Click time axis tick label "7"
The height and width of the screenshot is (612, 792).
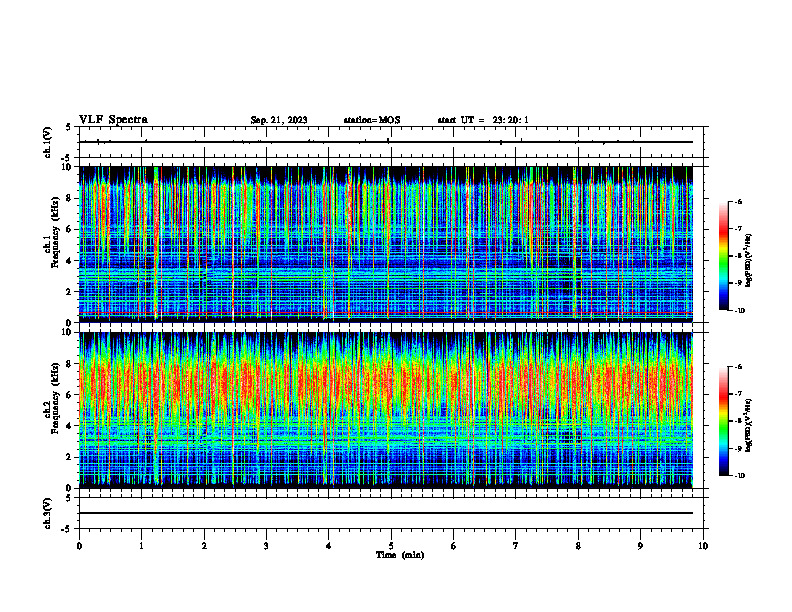tap(516, 546)
